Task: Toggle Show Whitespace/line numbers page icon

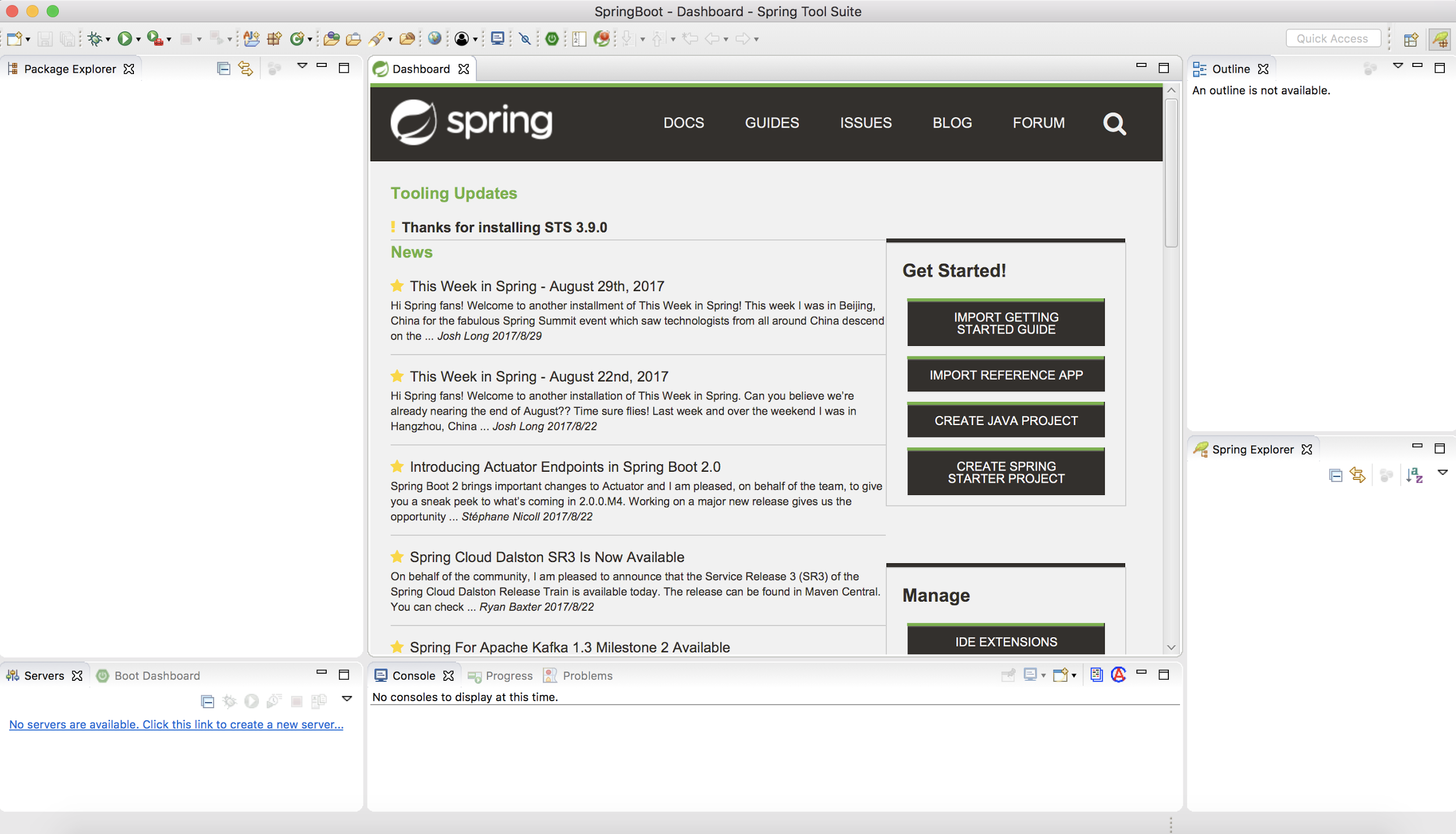Action: point(579,39)
